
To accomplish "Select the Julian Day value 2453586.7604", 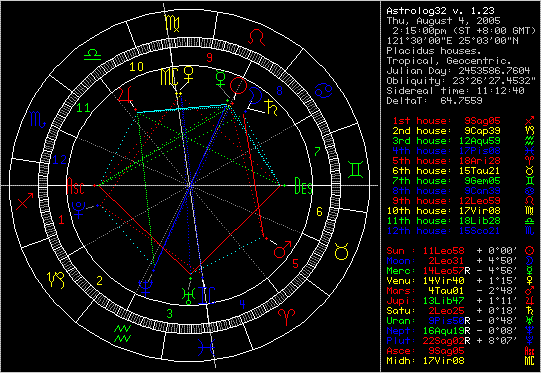I will click(494, 71).
